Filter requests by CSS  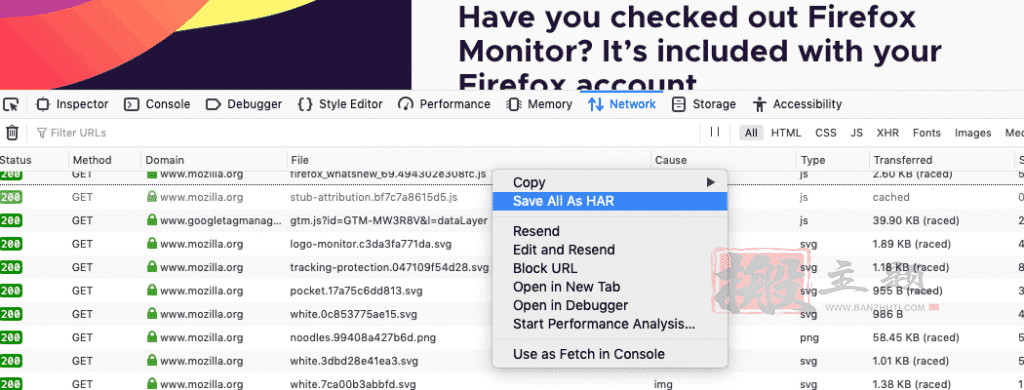point(825,133)
